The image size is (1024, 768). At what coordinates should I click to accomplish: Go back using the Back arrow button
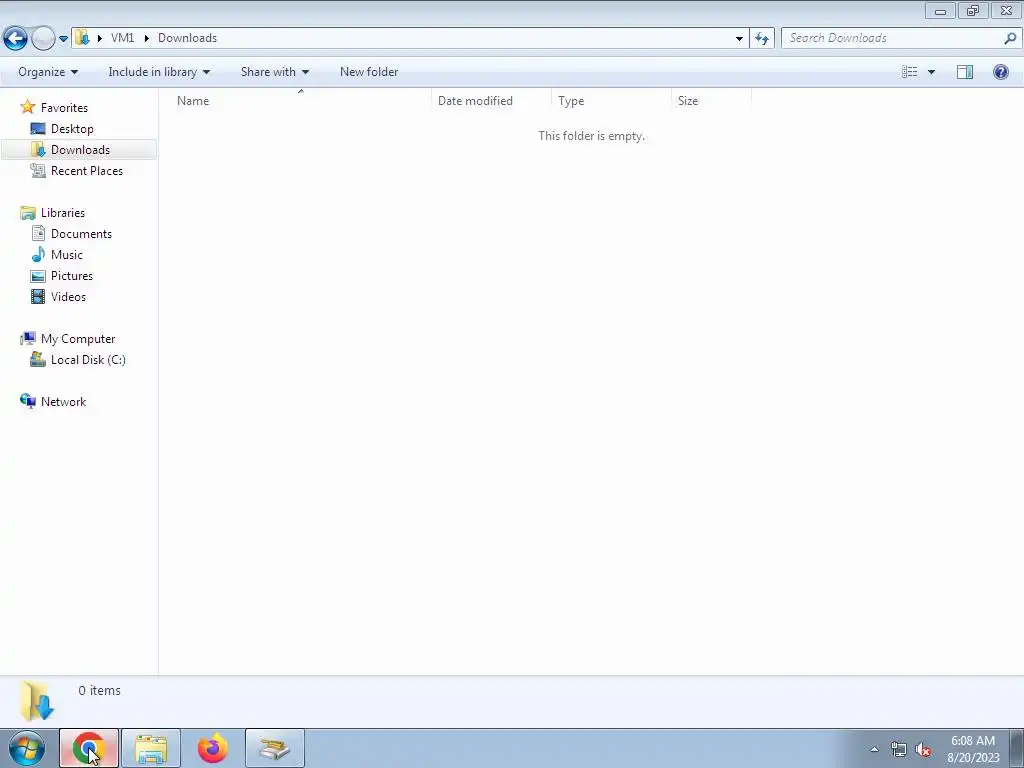pos(16,39)
